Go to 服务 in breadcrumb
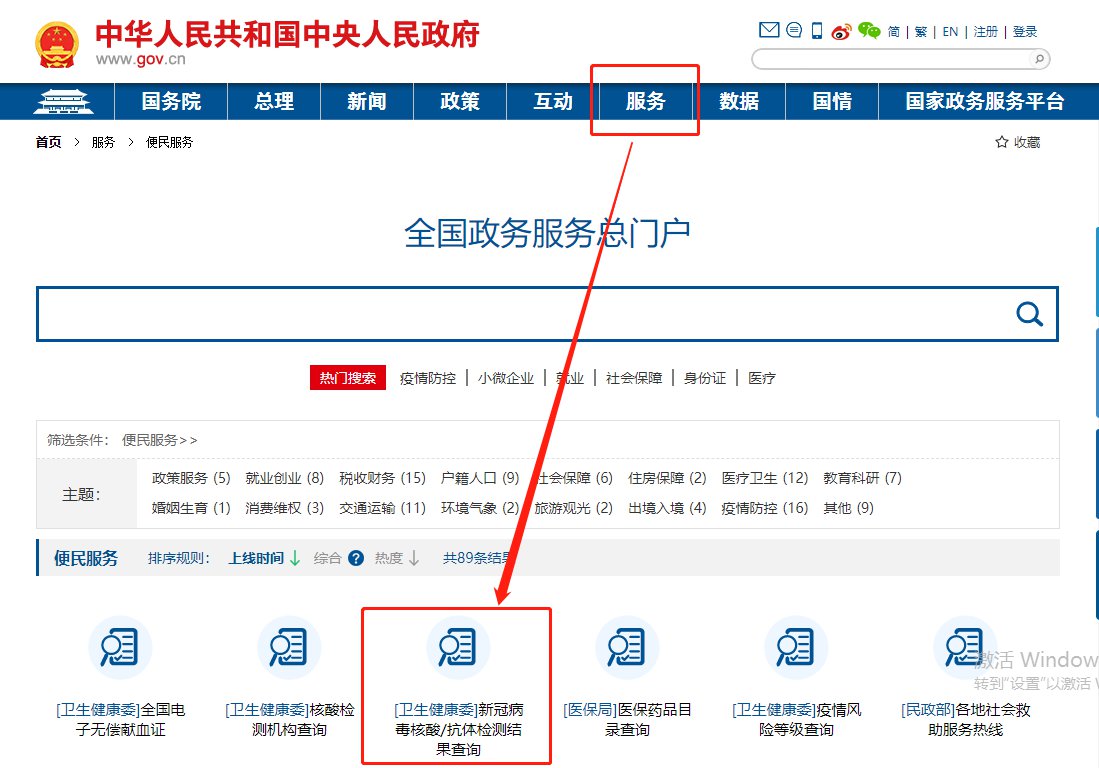 [x=103, y=142]
